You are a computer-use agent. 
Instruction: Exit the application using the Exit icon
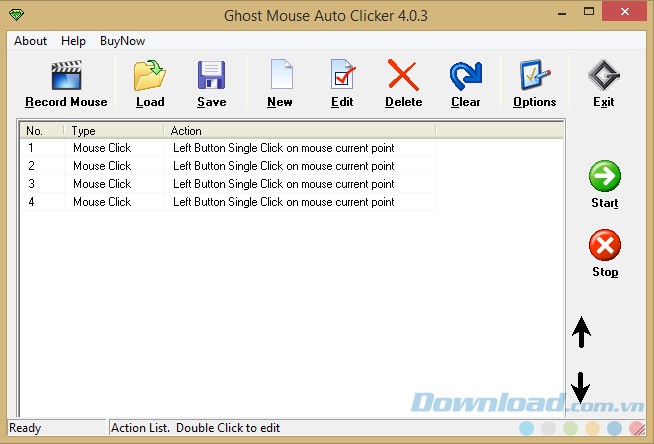click(x=604, y=75)
